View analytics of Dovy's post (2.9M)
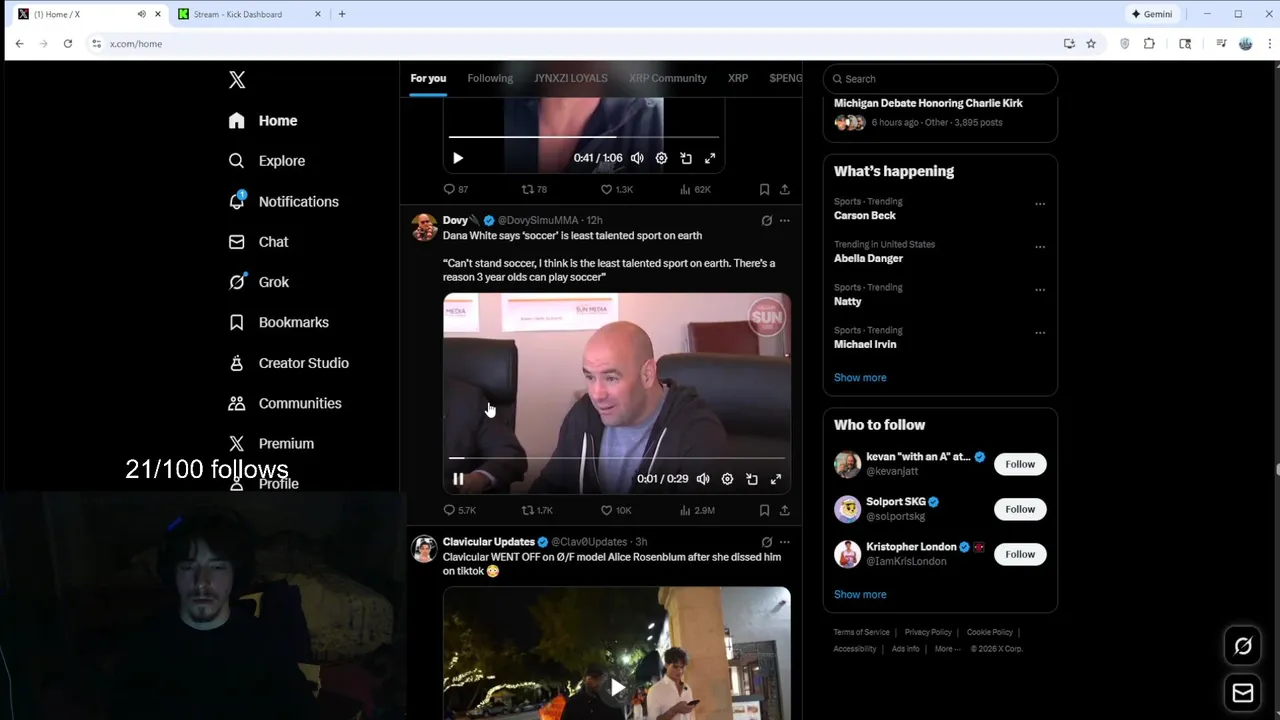The image size is (1280, 720). pos(697,510)
